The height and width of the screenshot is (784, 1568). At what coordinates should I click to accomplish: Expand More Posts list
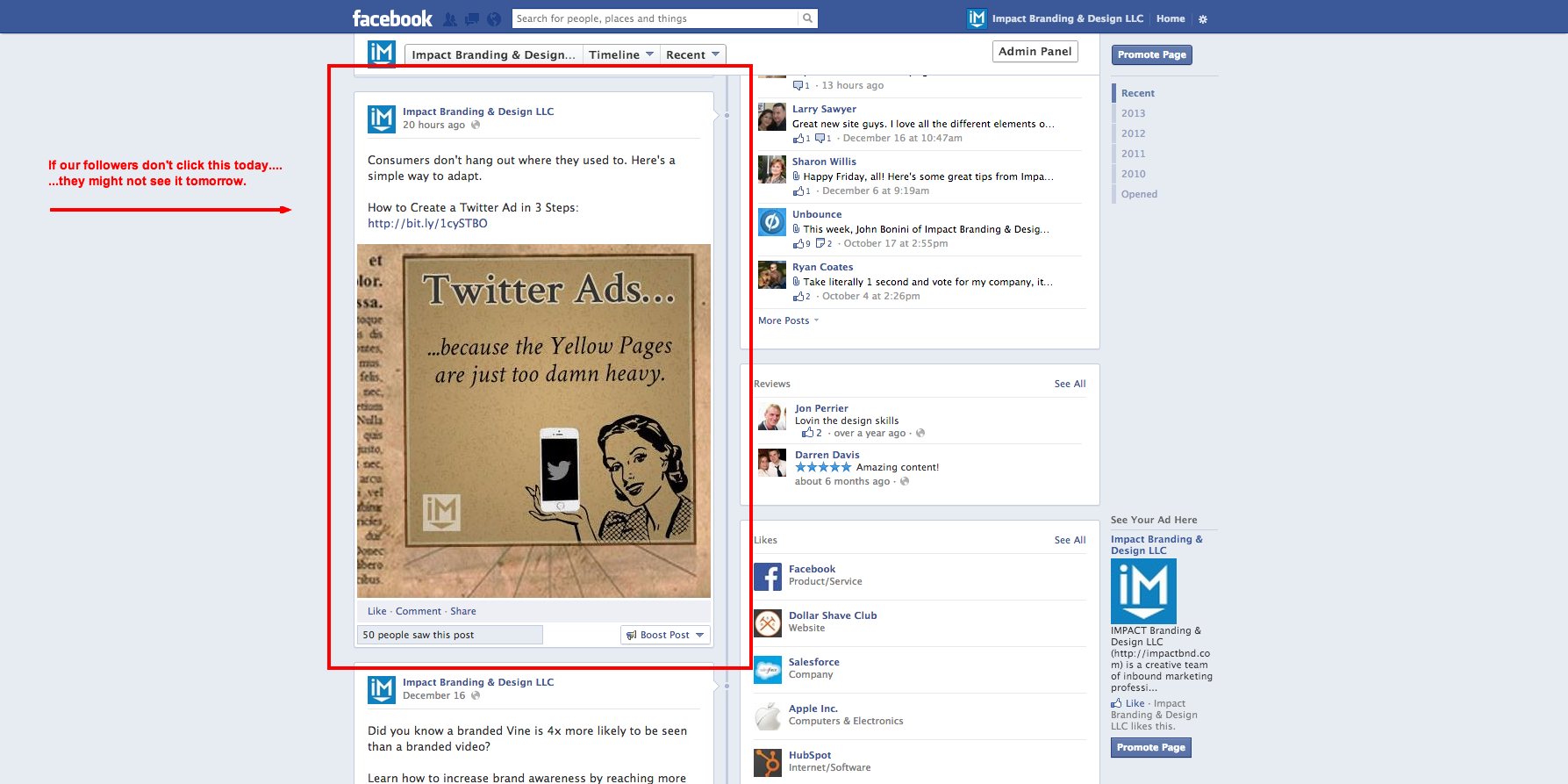pyautogui.click(x=788, y=320)
